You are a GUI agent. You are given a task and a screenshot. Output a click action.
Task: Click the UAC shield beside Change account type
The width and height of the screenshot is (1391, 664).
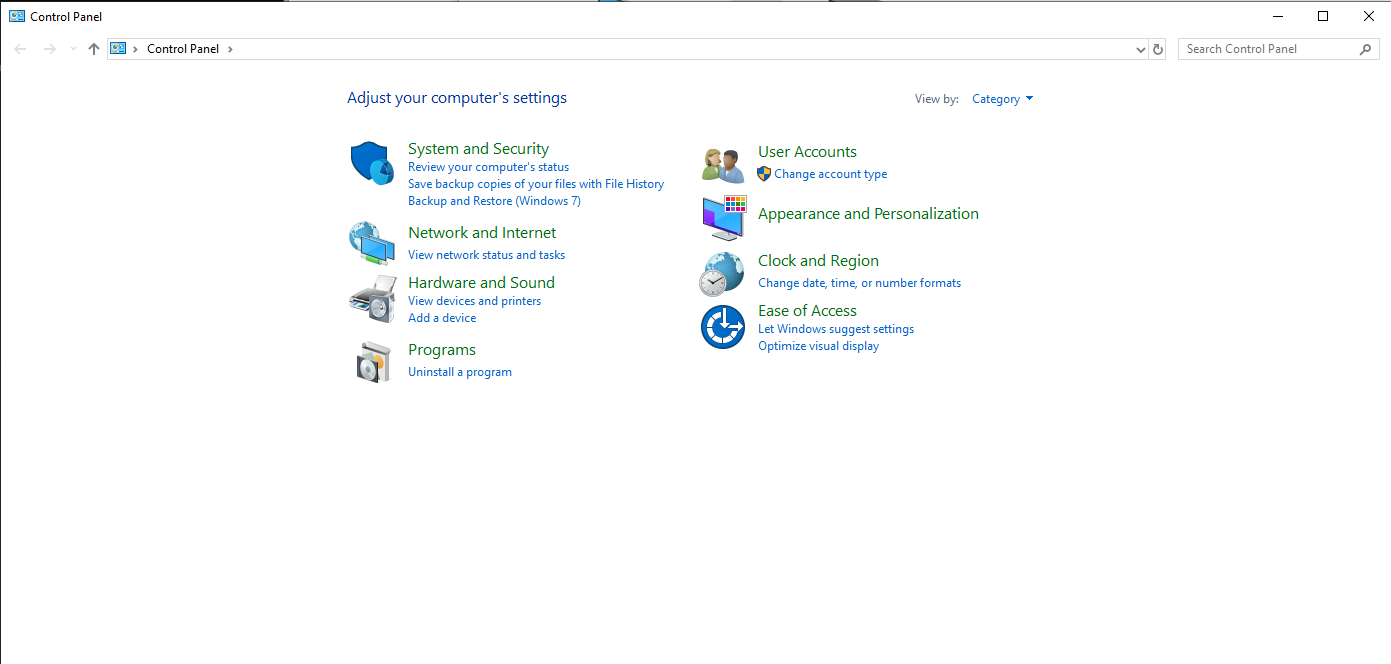coord(764,174)
